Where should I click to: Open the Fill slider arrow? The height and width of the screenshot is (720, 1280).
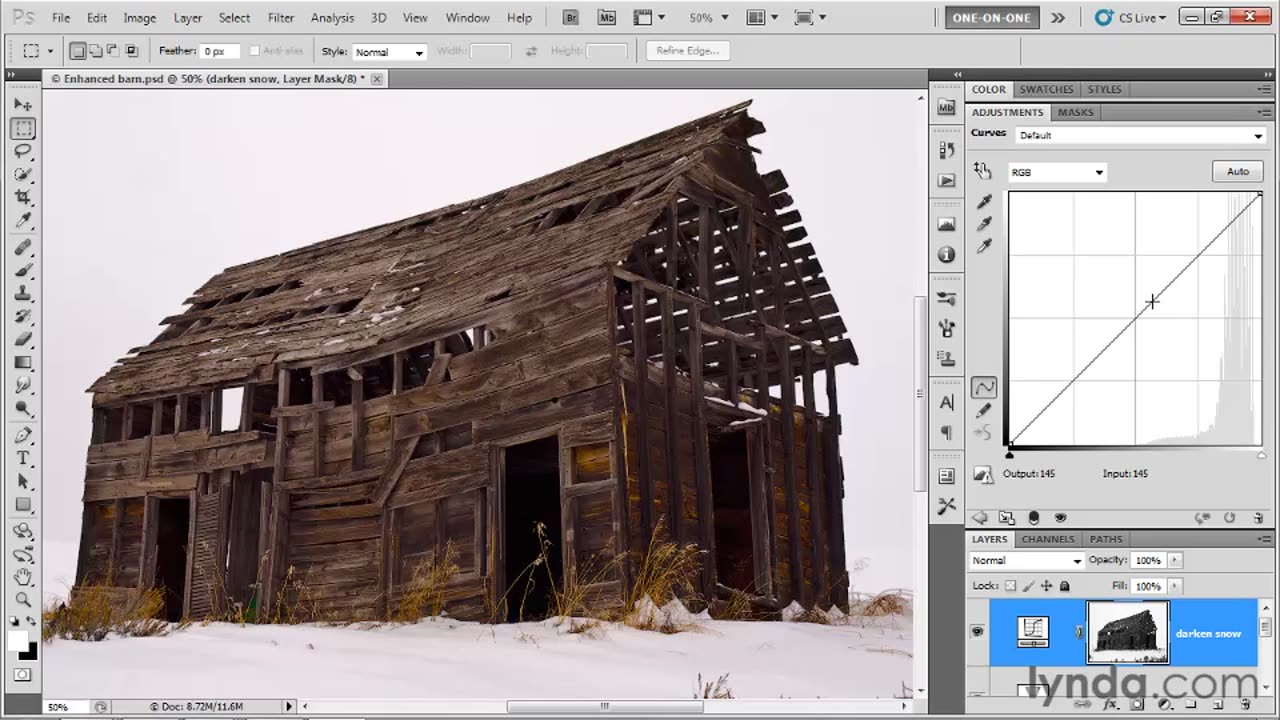1174,586
